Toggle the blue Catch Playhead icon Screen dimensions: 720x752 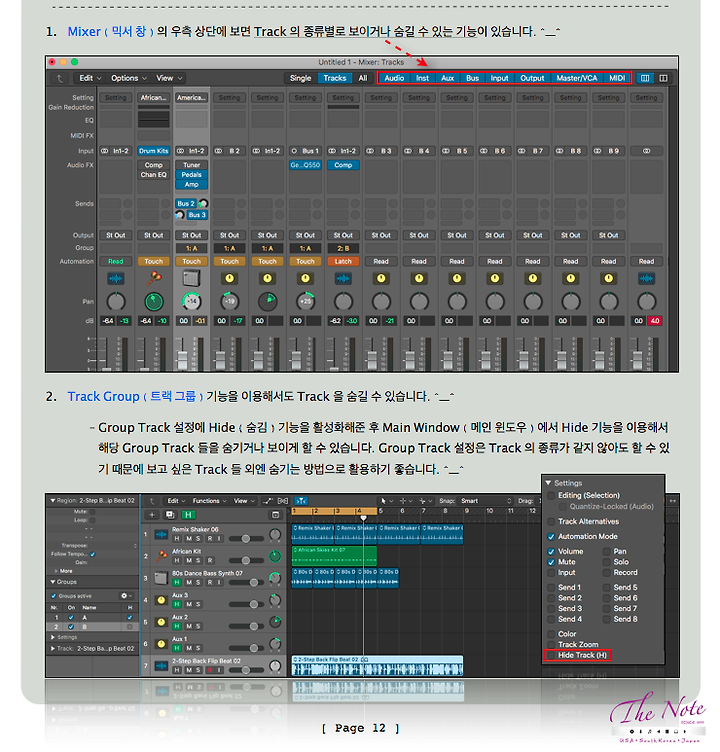[301, 501]
